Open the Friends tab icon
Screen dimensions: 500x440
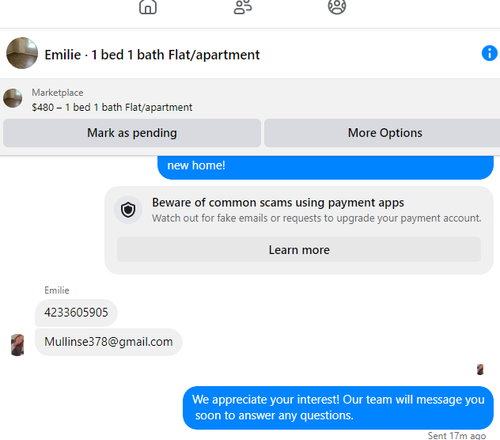[243, 7]
